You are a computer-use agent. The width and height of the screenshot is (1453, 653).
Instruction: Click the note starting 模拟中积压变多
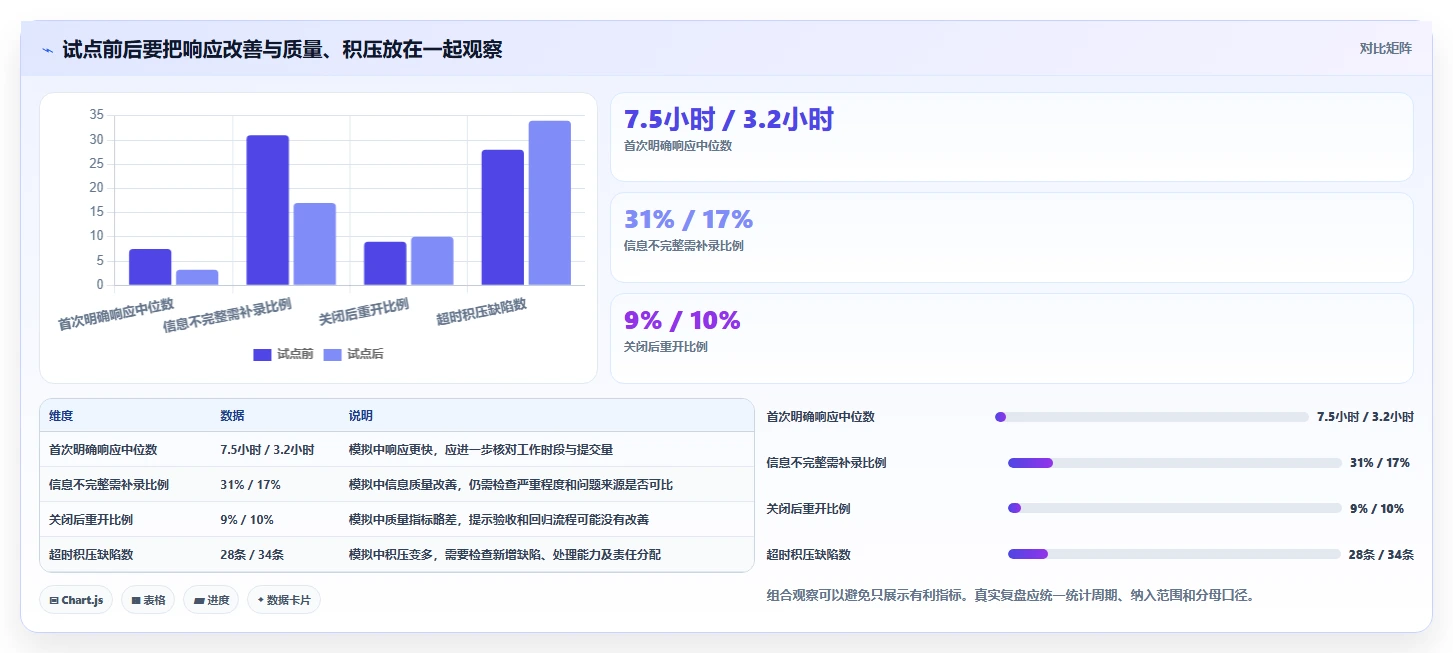tap(505, 555)
